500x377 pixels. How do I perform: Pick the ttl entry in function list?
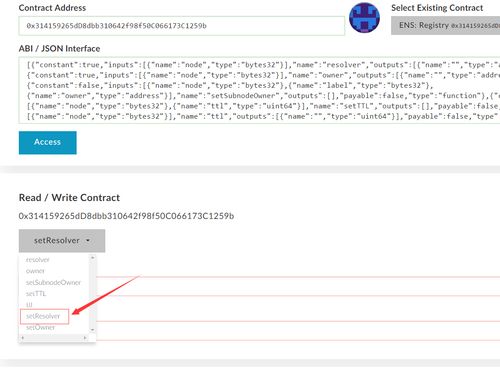29,305
